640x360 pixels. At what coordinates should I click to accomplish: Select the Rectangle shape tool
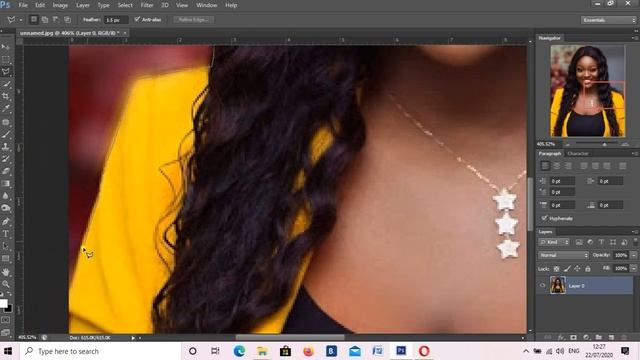(x=6, y=258)
